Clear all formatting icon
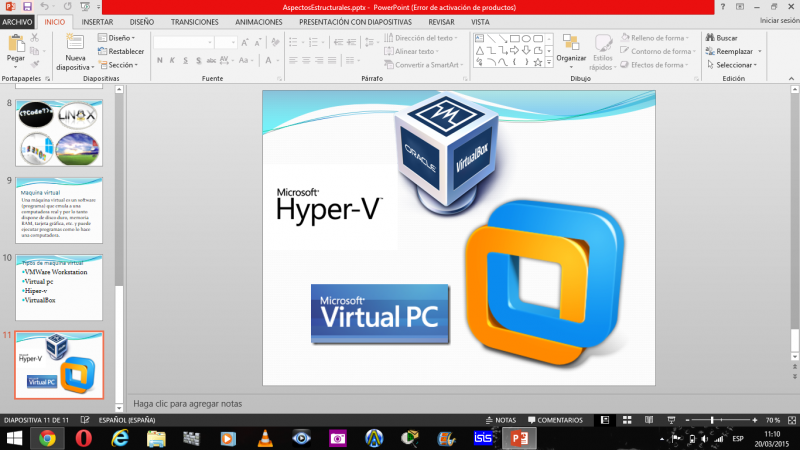Screen dimensions: 800x450 pos(275,42)
